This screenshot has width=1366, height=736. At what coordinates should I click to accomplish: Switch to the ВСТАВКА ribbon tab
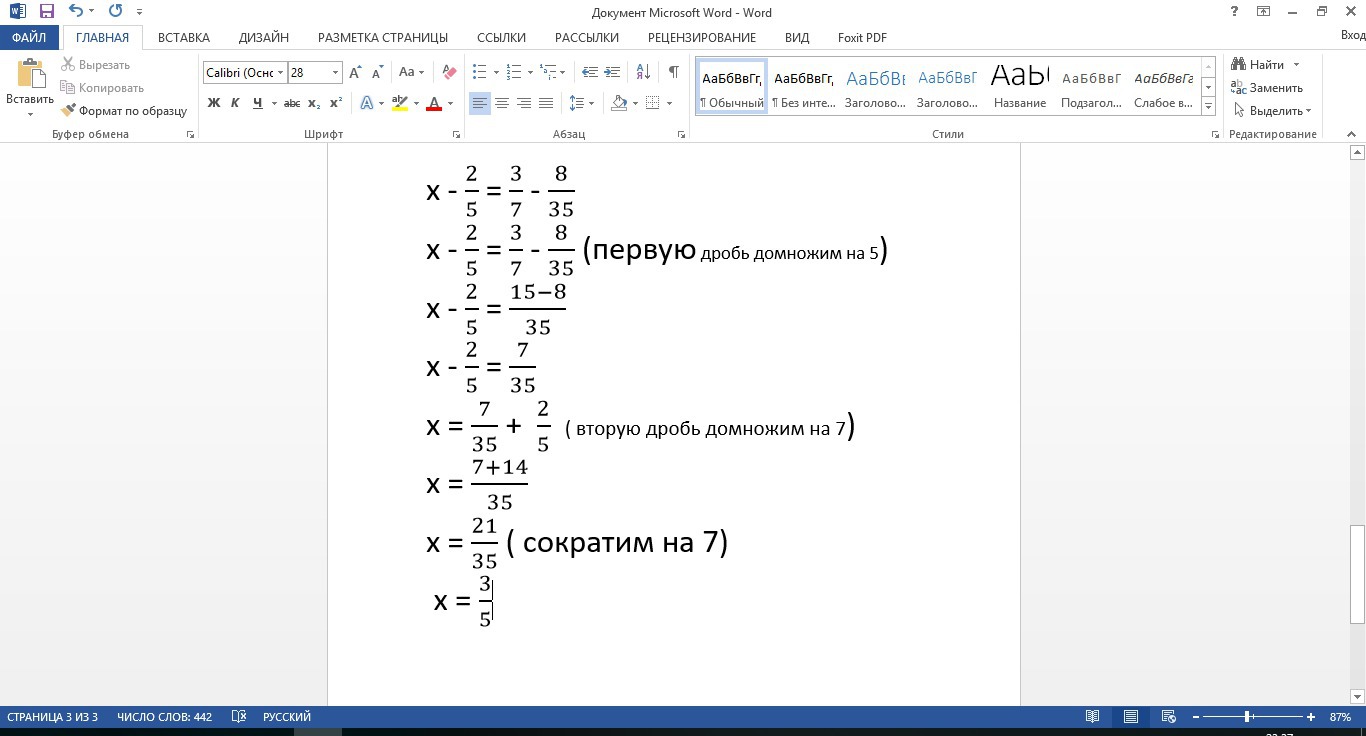(x=184, y=38)
